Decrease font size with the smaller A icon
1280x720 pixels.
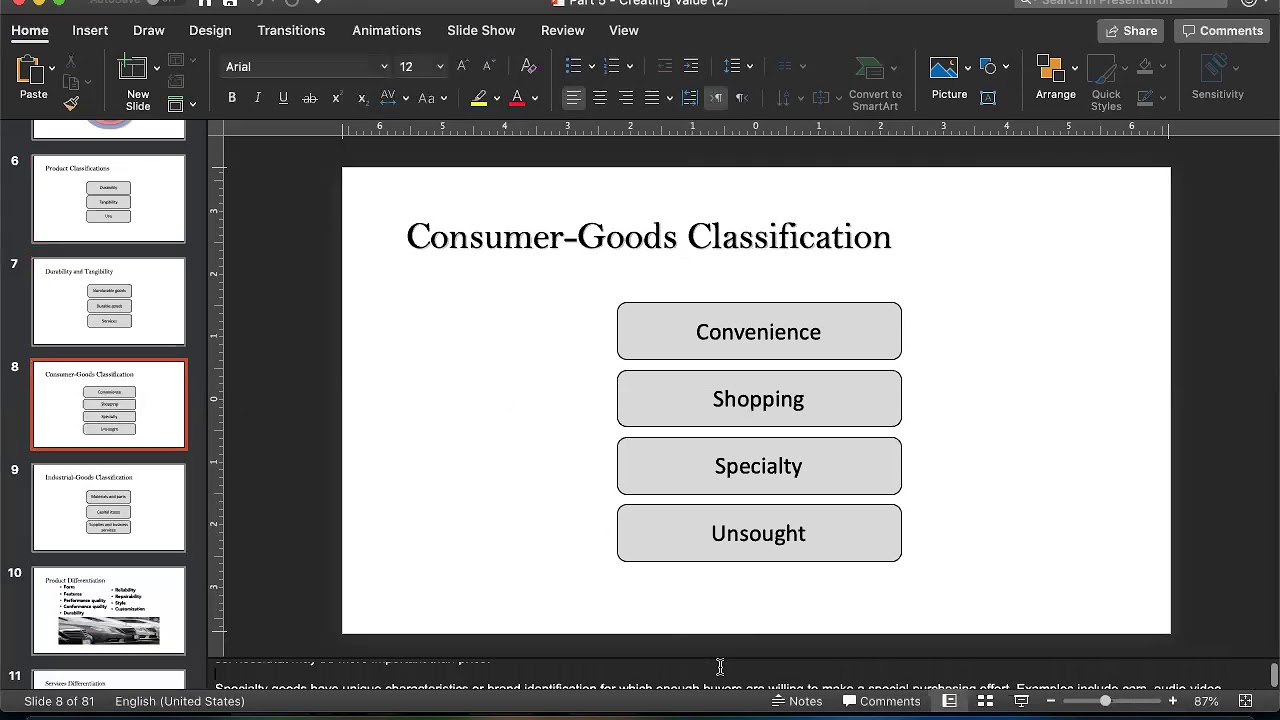click(488, 66)
